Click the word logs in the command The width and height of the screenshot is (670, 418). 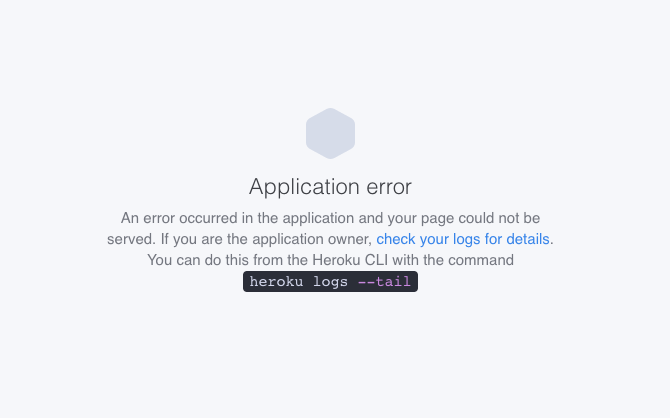pyautogui.click(x=330, y=282)
